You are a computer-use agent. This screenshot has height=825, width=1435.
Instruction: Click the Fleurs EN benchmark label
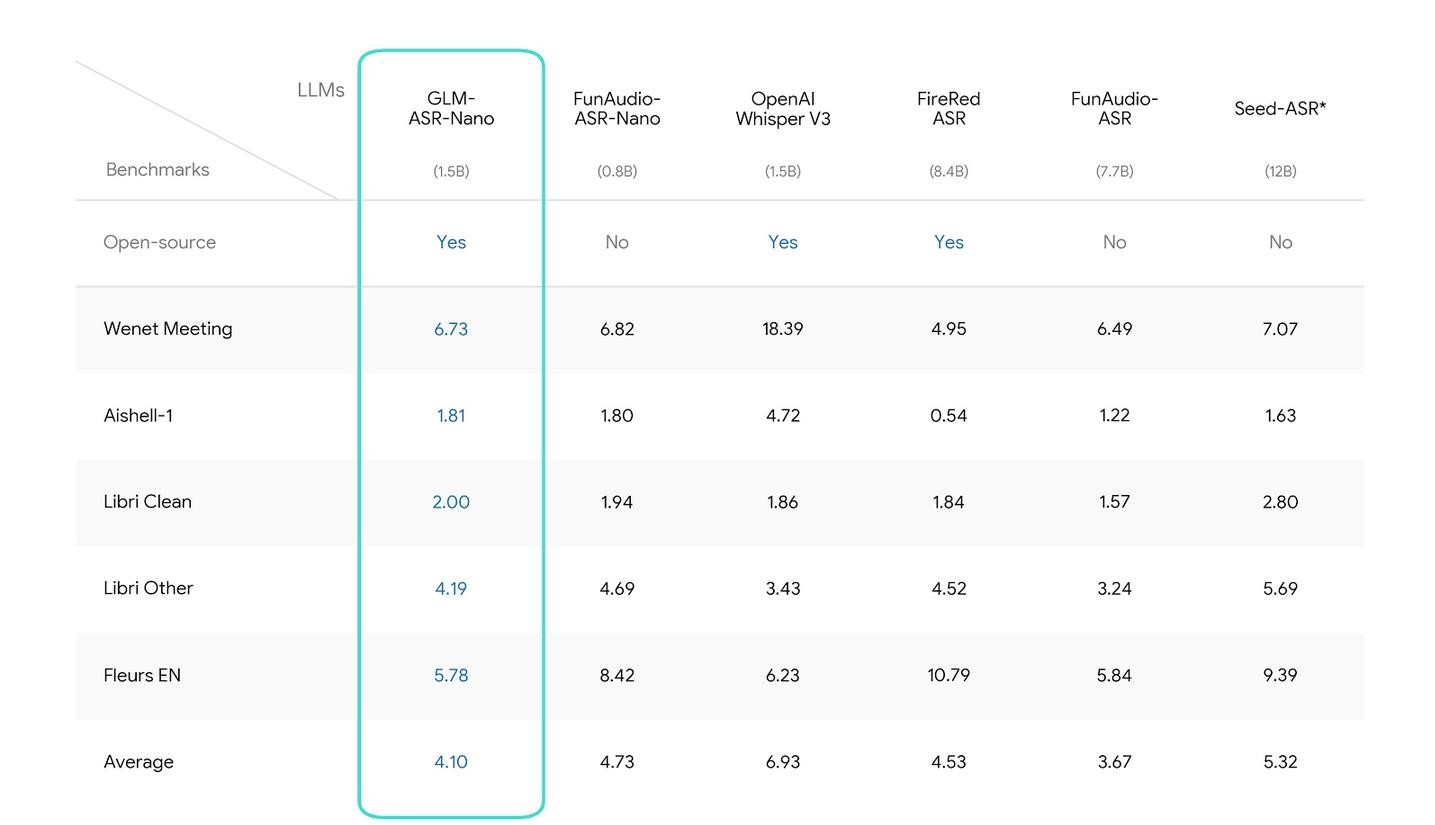coord(142,675)
